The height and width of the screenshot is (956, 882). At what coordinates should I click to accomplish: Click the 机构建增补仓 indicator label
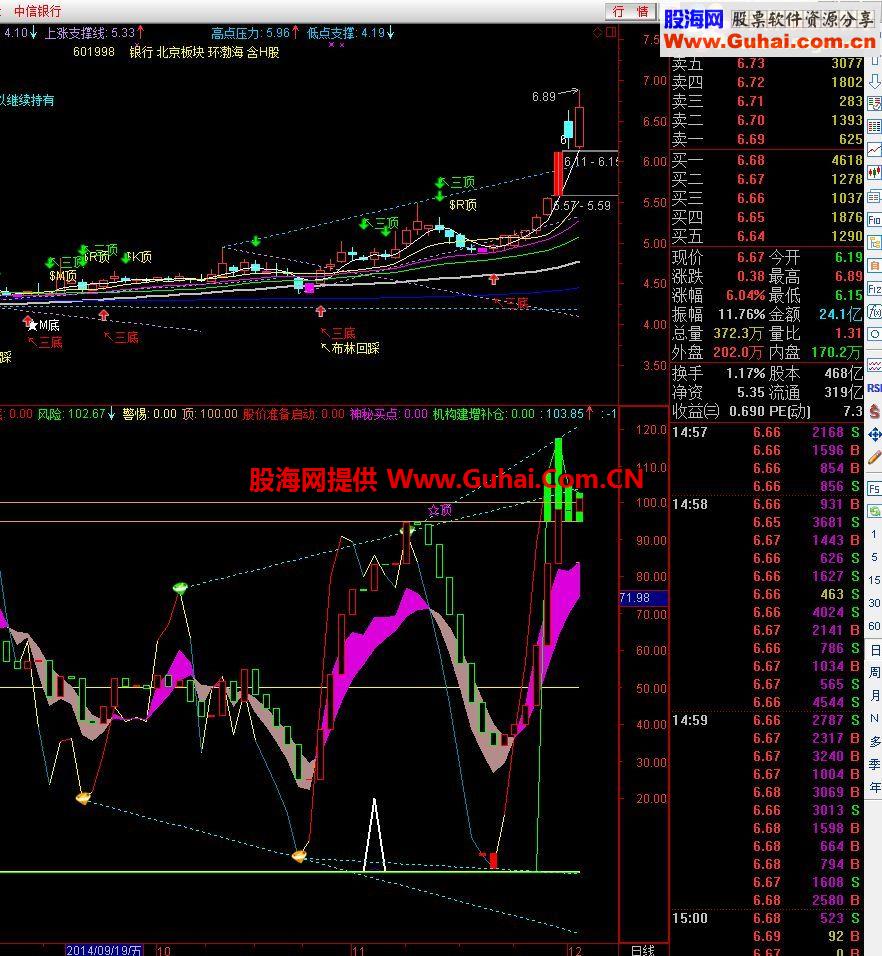[x=469, y=414]
